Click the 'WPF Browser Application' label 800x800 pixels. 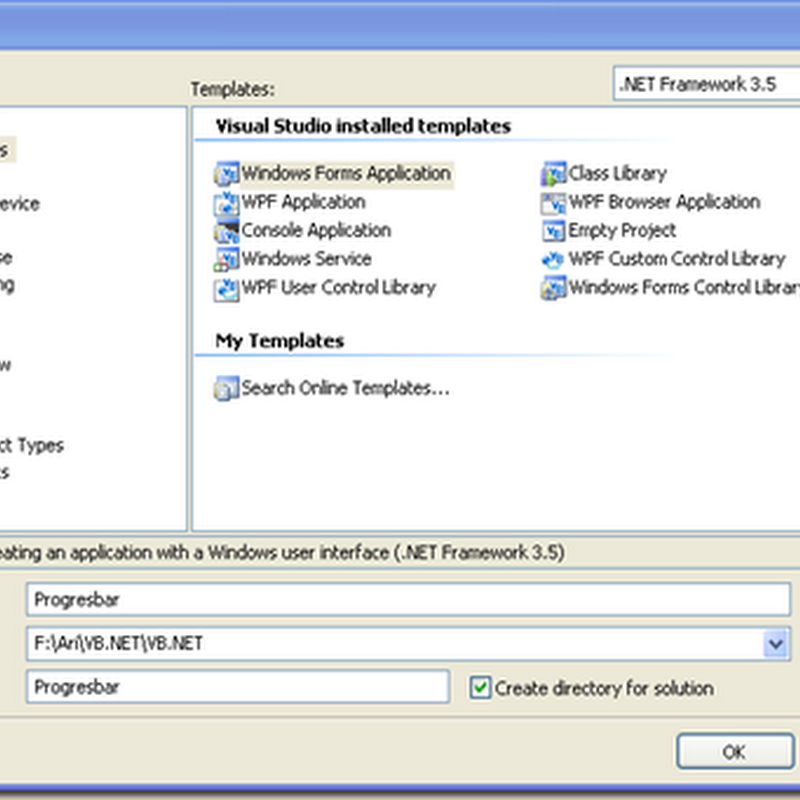pos(664,203)
